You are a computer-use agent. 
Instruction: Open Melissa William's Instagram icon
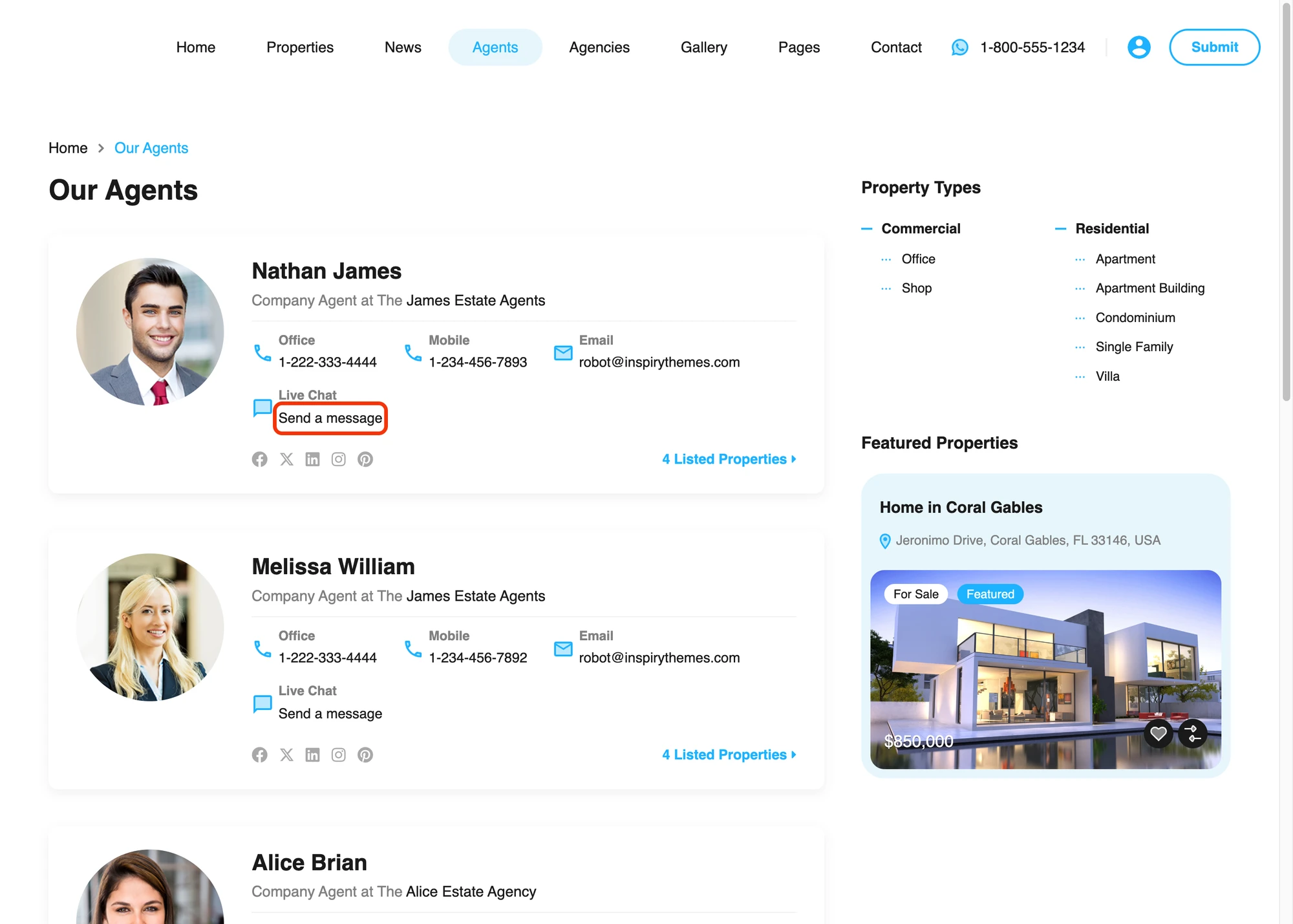coord(338,755)
